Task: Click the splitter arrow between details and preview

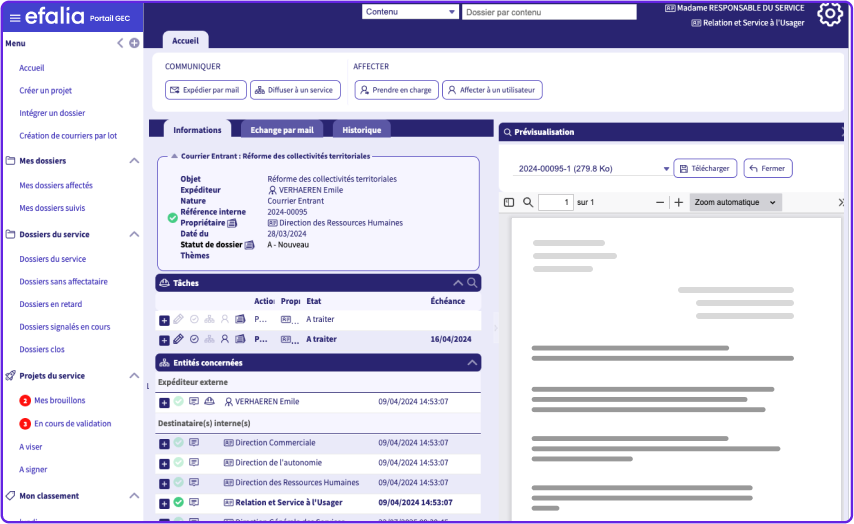Action: (x=495, y=328)
